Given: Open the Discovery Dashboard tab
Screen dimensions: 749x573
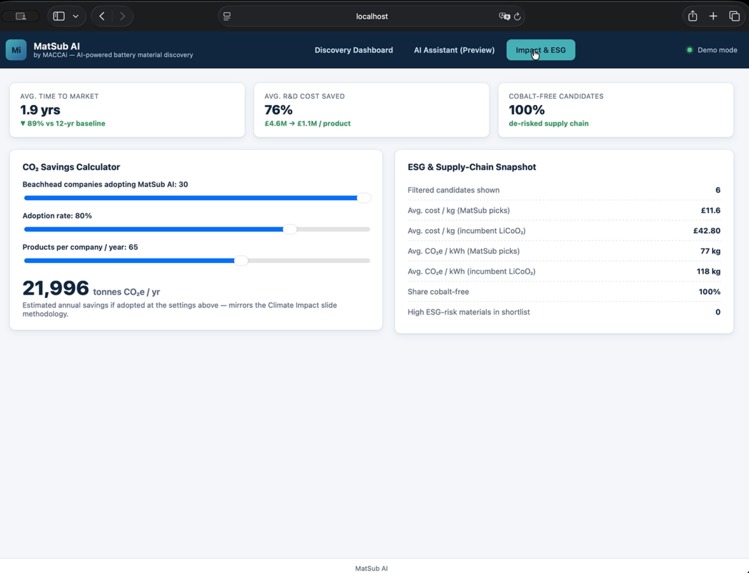Looking at the screenshot, I should click(353, 50).
